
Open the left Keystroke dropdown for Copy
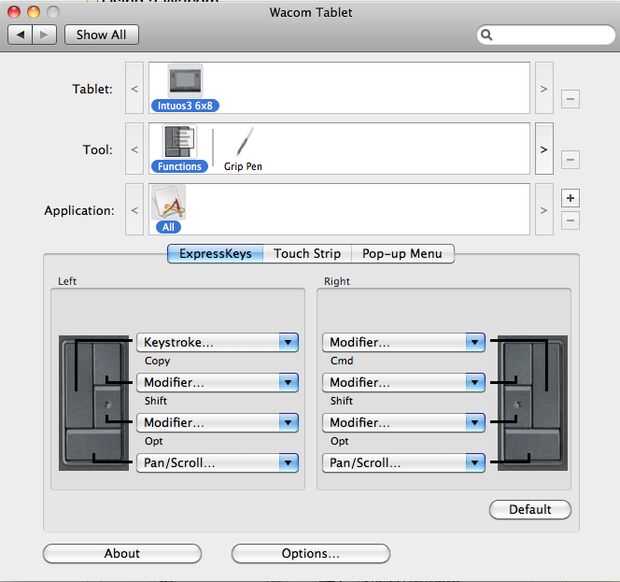217,342
